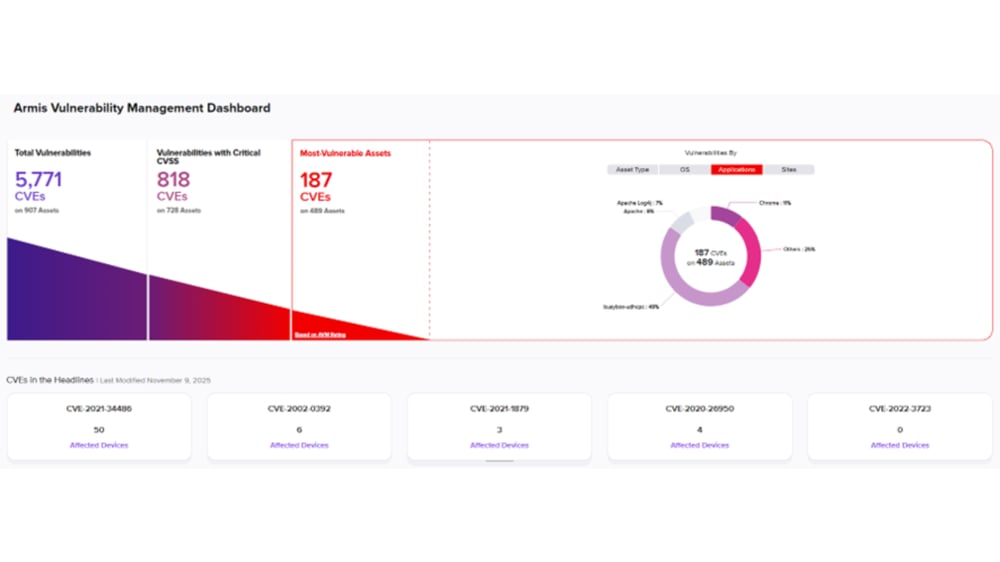The height and width of the screenshot is (562, 1000).
Task: Click the Applications tab
Action: [736, 170]
